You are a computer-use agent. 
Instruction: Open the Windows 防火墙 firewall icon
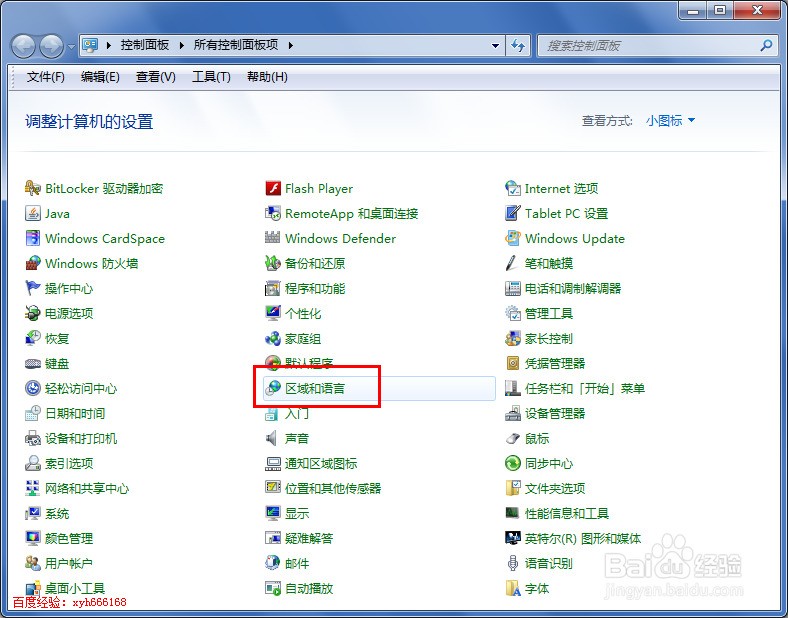pyautogui.click(x=33, y=263)
